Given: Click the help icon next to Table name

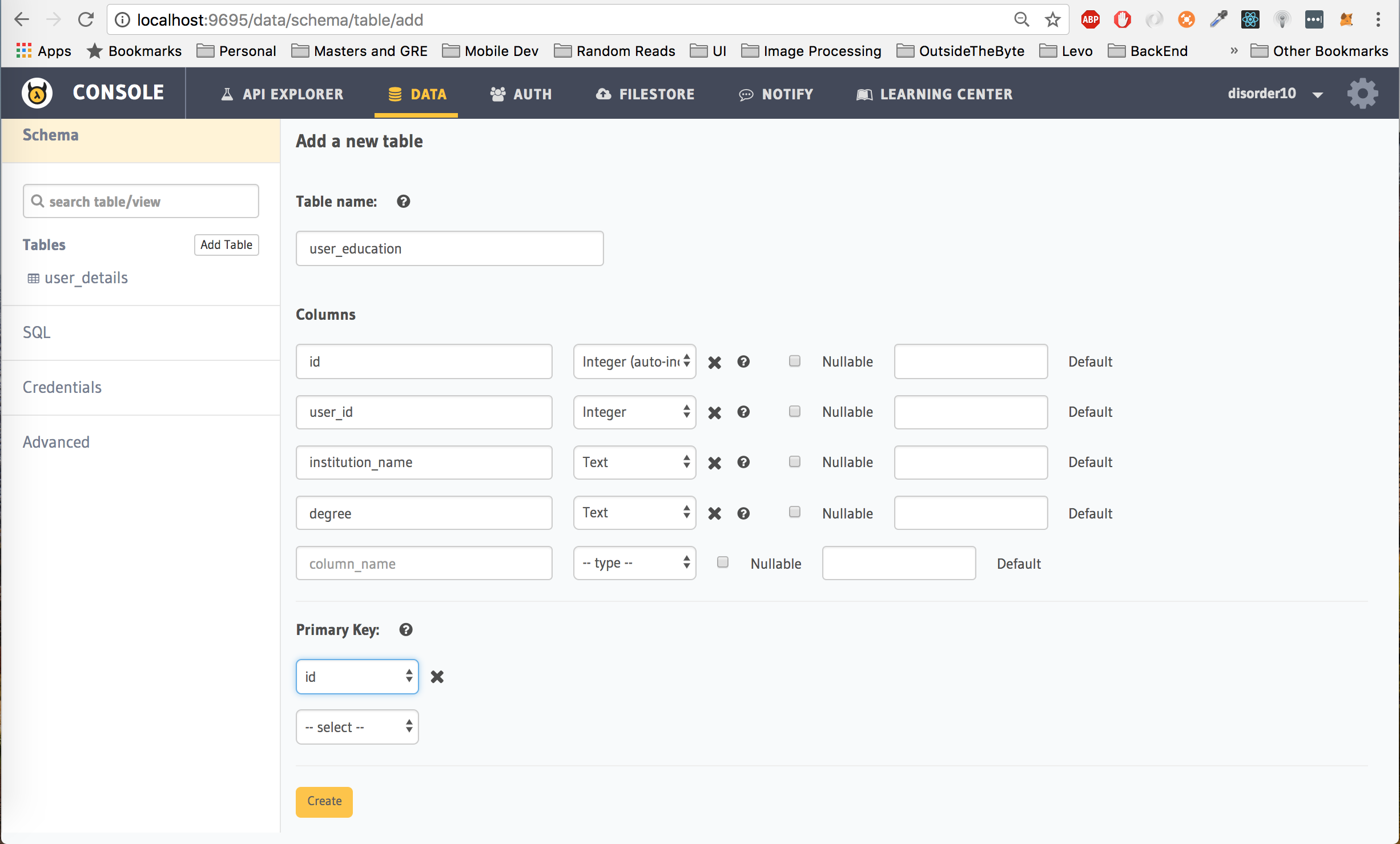Looking at the screenshot, I should pyautogui.click(x=403, y=201).
